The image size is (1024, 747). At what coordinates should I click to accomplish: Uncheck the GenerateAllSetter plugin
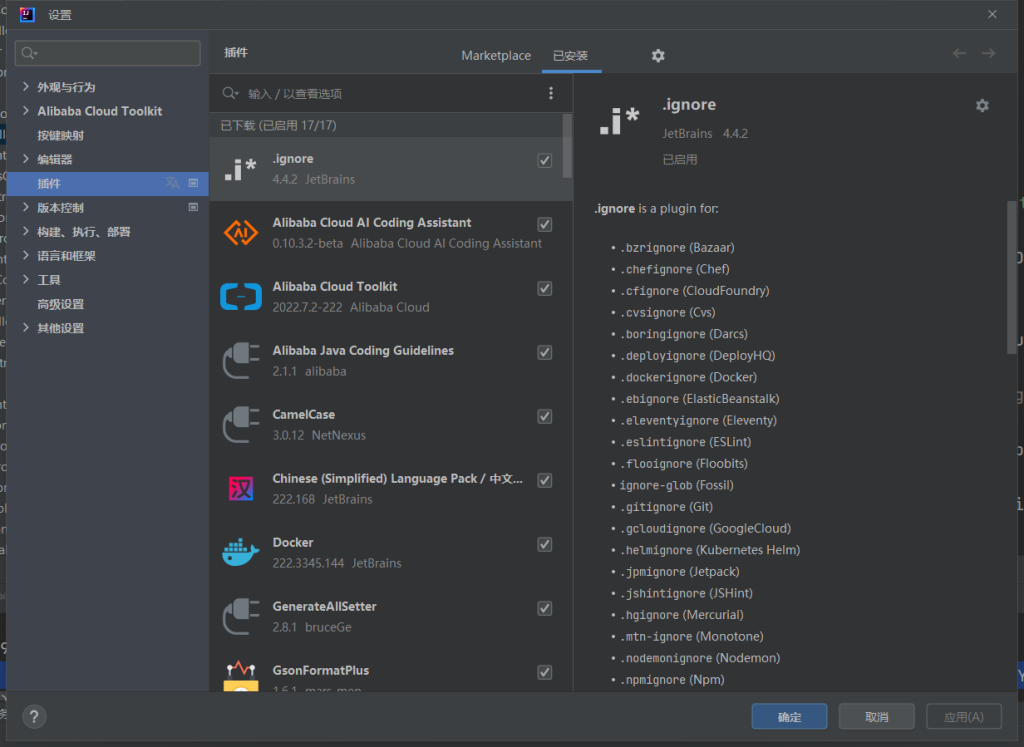point(545,609)
